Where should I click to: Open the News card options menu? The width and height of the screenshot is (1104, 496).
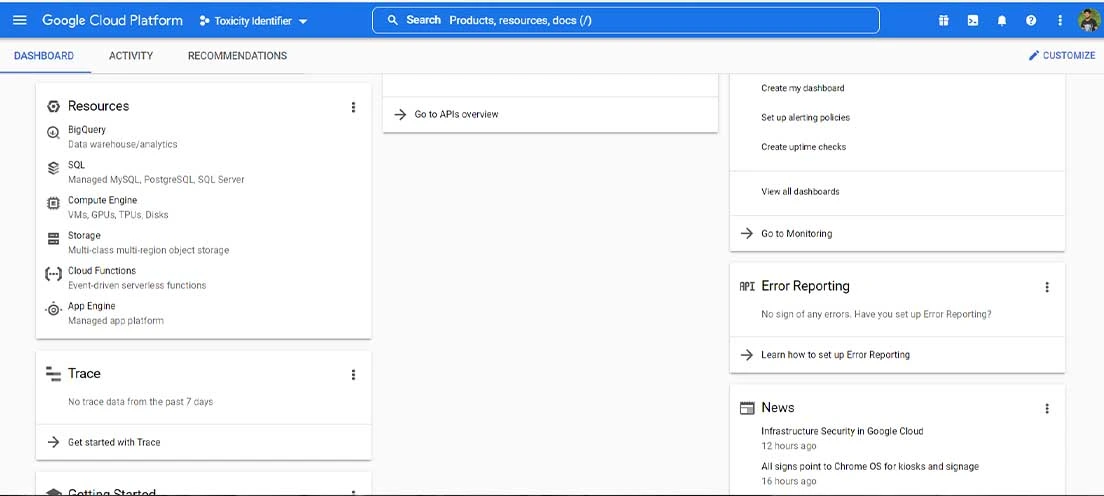tap(1047, 408)
